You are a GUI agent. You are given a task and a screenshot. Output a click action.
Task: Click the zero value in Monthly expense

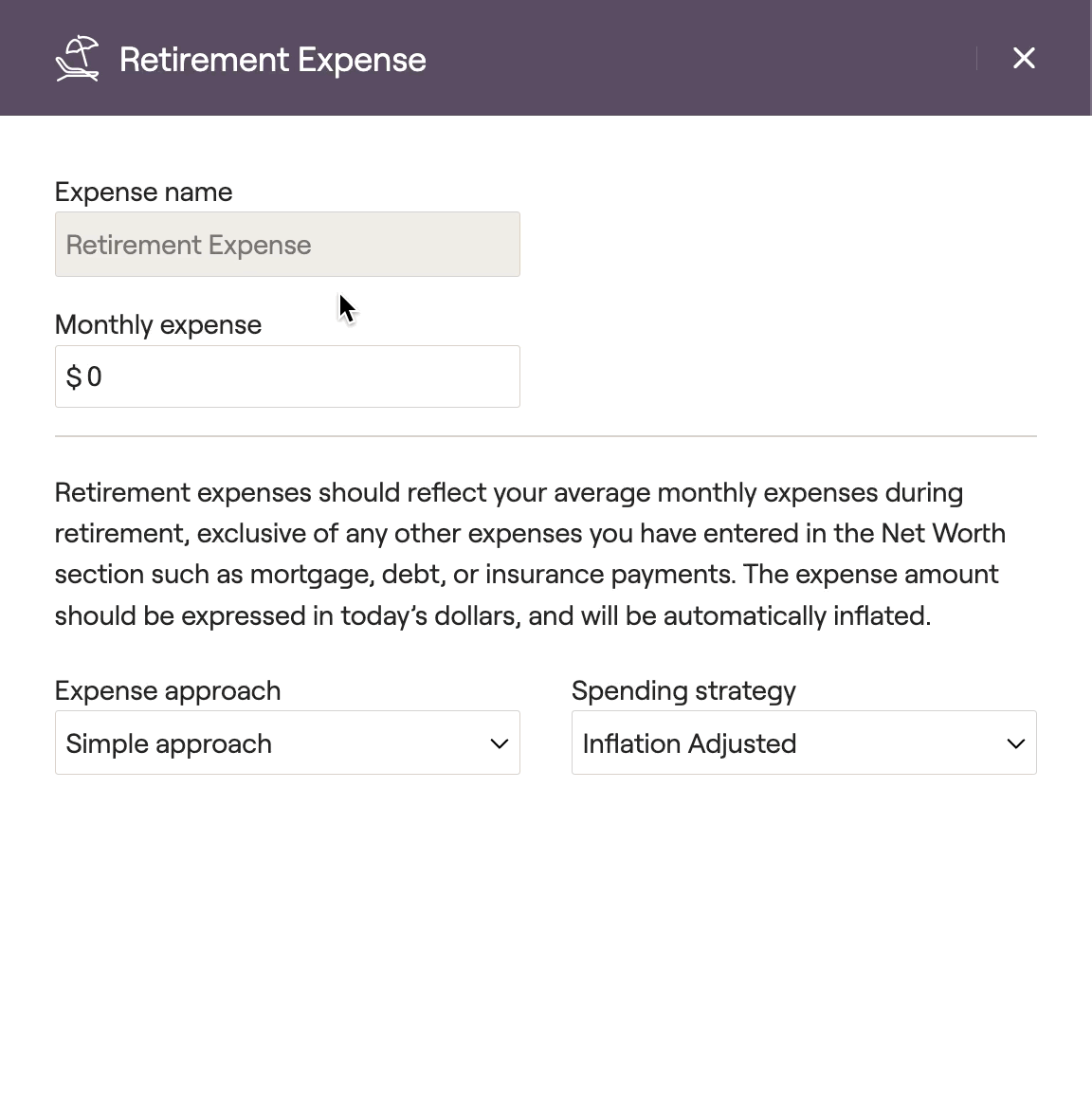(94, 377)
